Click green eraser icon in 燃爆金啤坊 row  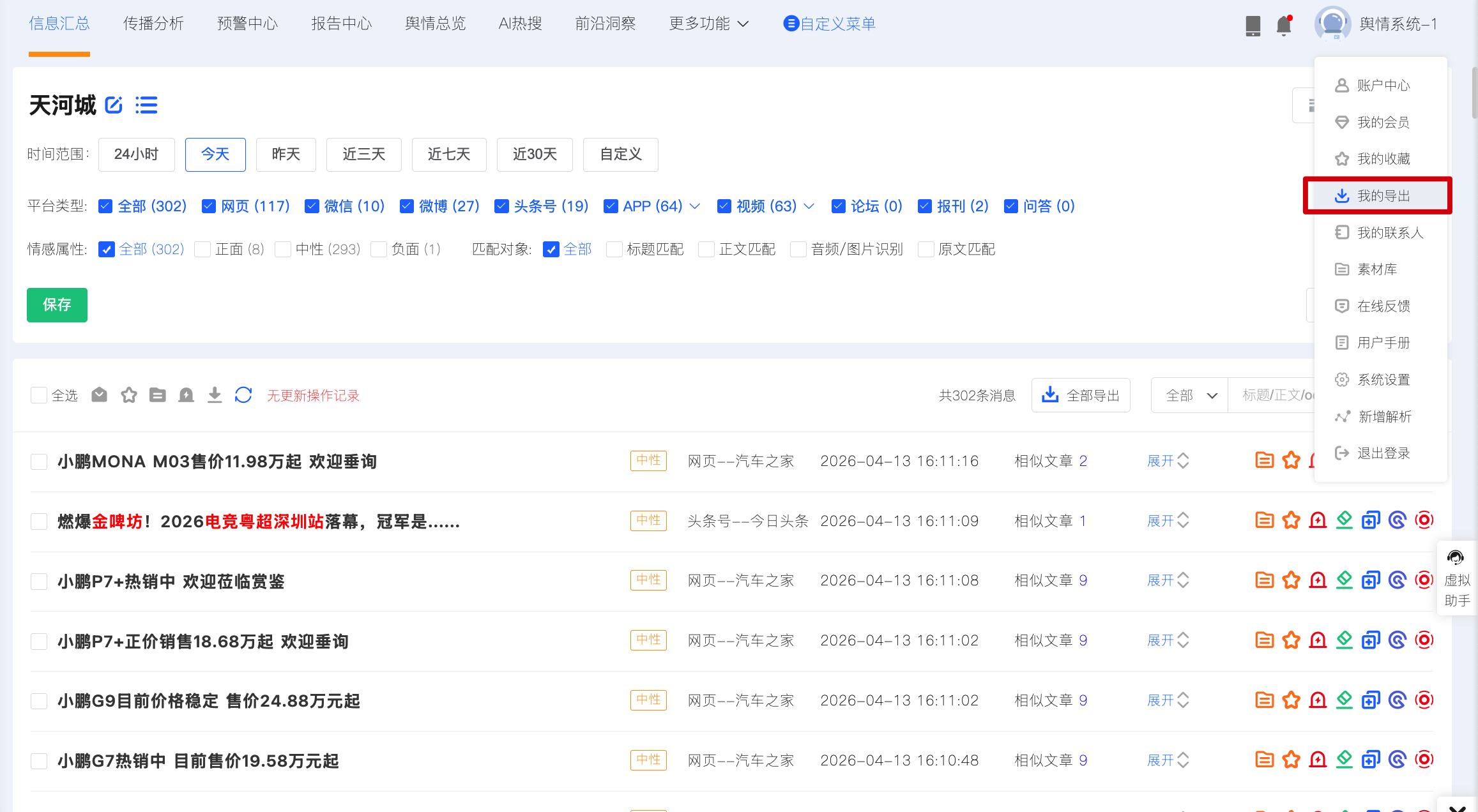[1345, 520]
